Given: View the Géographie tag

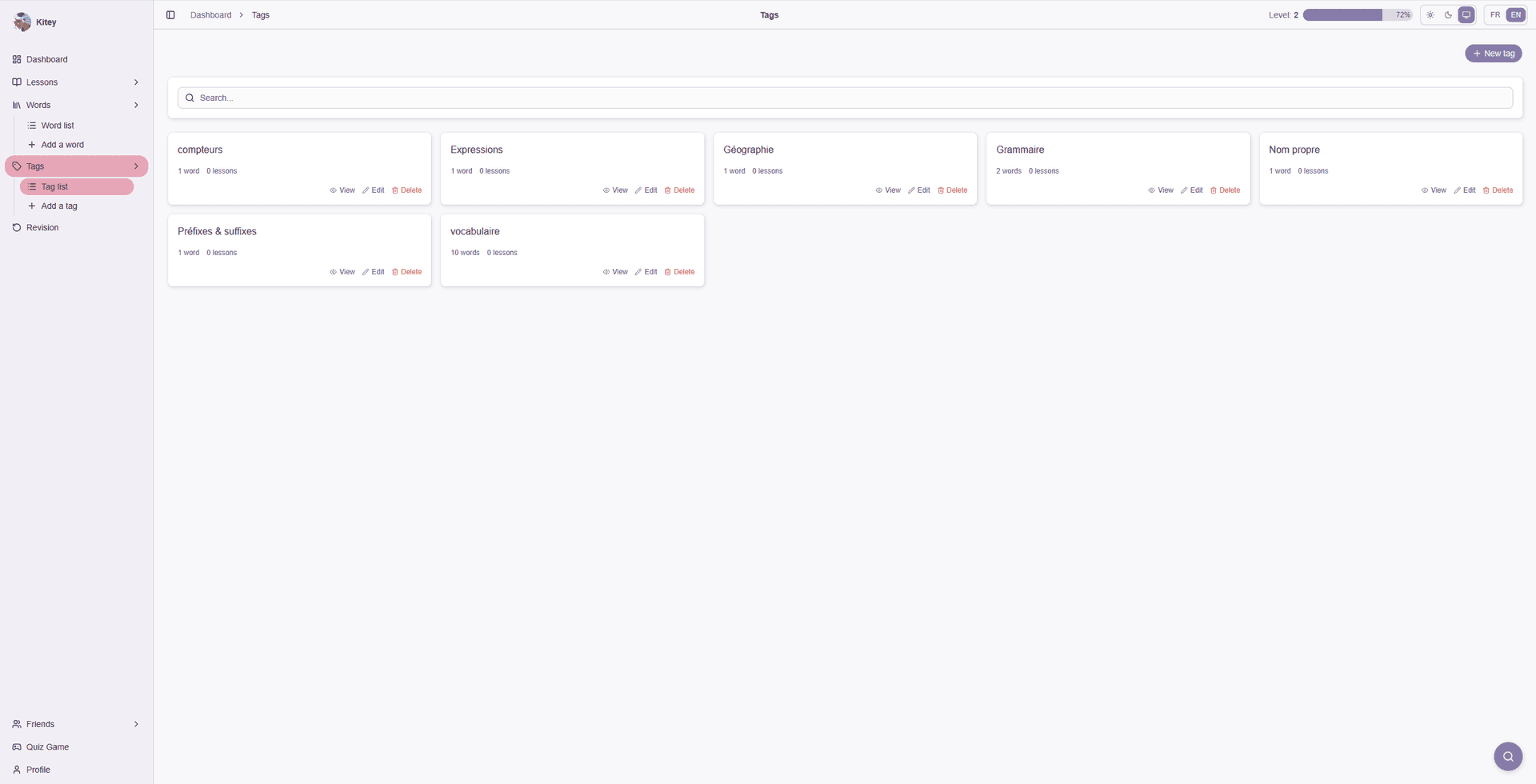Looking at the screenshot, I should [x=888, y=190].
